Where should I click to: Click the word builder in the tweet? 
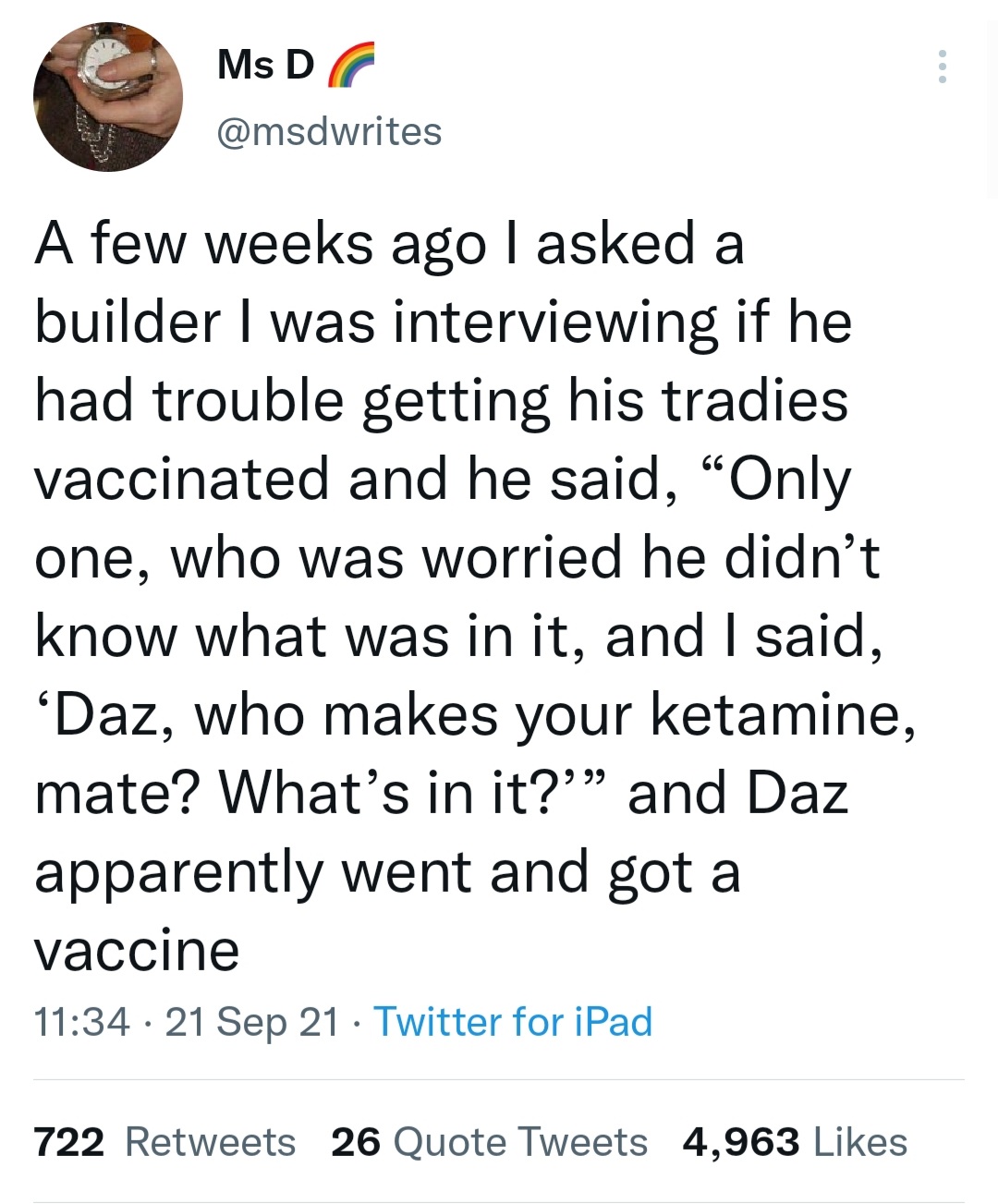(x=128, y=322)
